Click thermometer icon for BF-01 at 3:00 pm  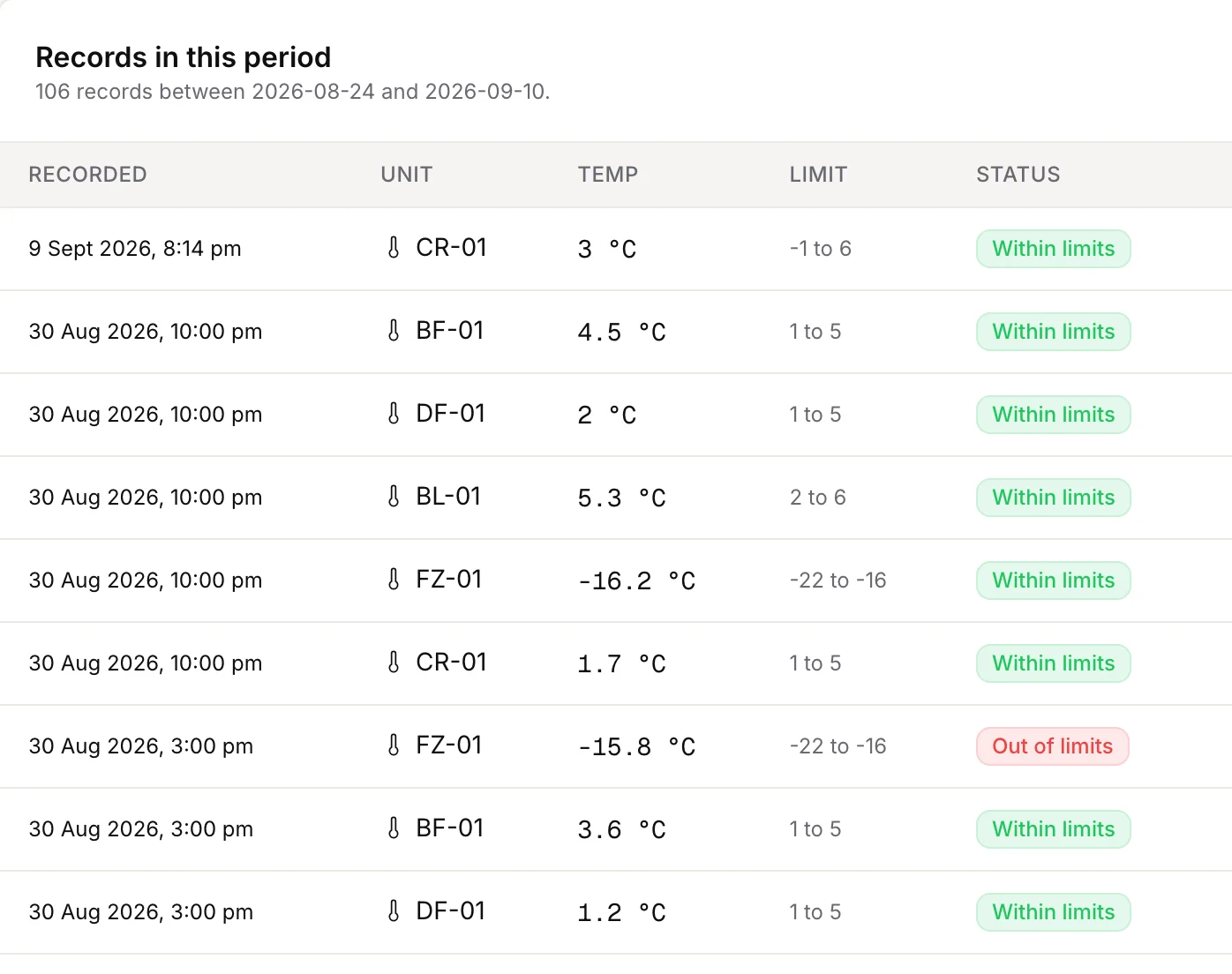[x=394, y=828]
